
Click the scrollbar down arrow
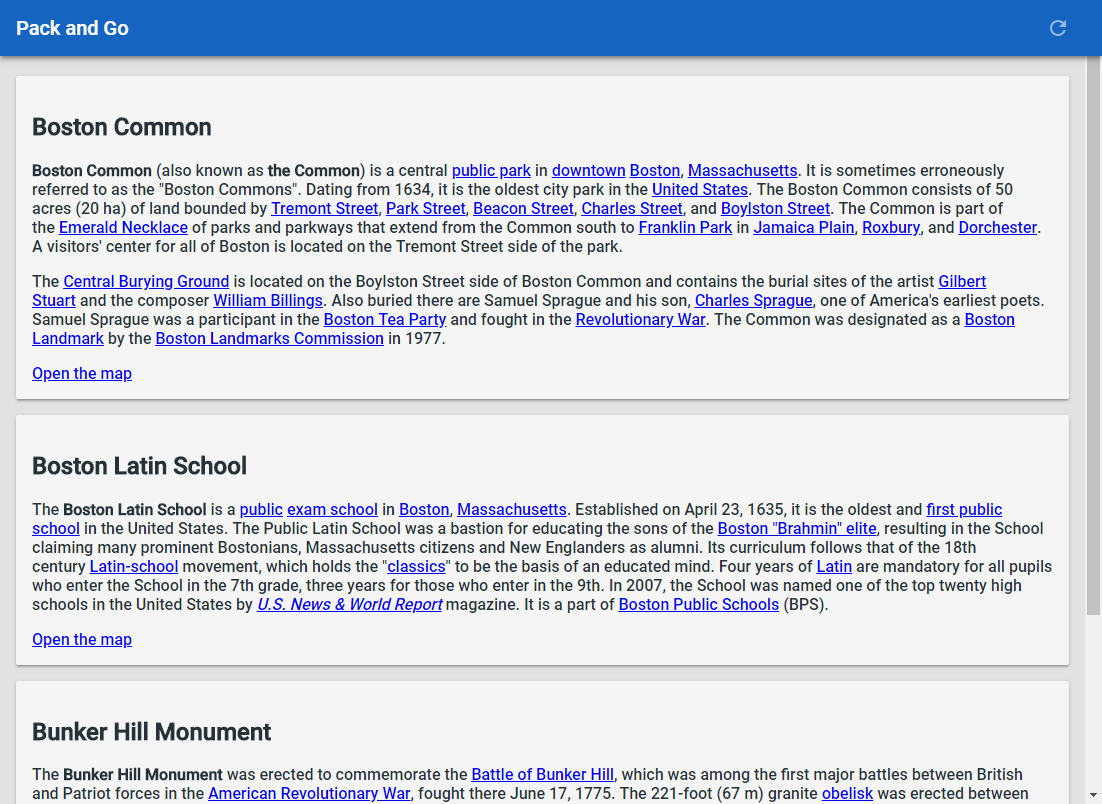click(x=1094, y=797)
